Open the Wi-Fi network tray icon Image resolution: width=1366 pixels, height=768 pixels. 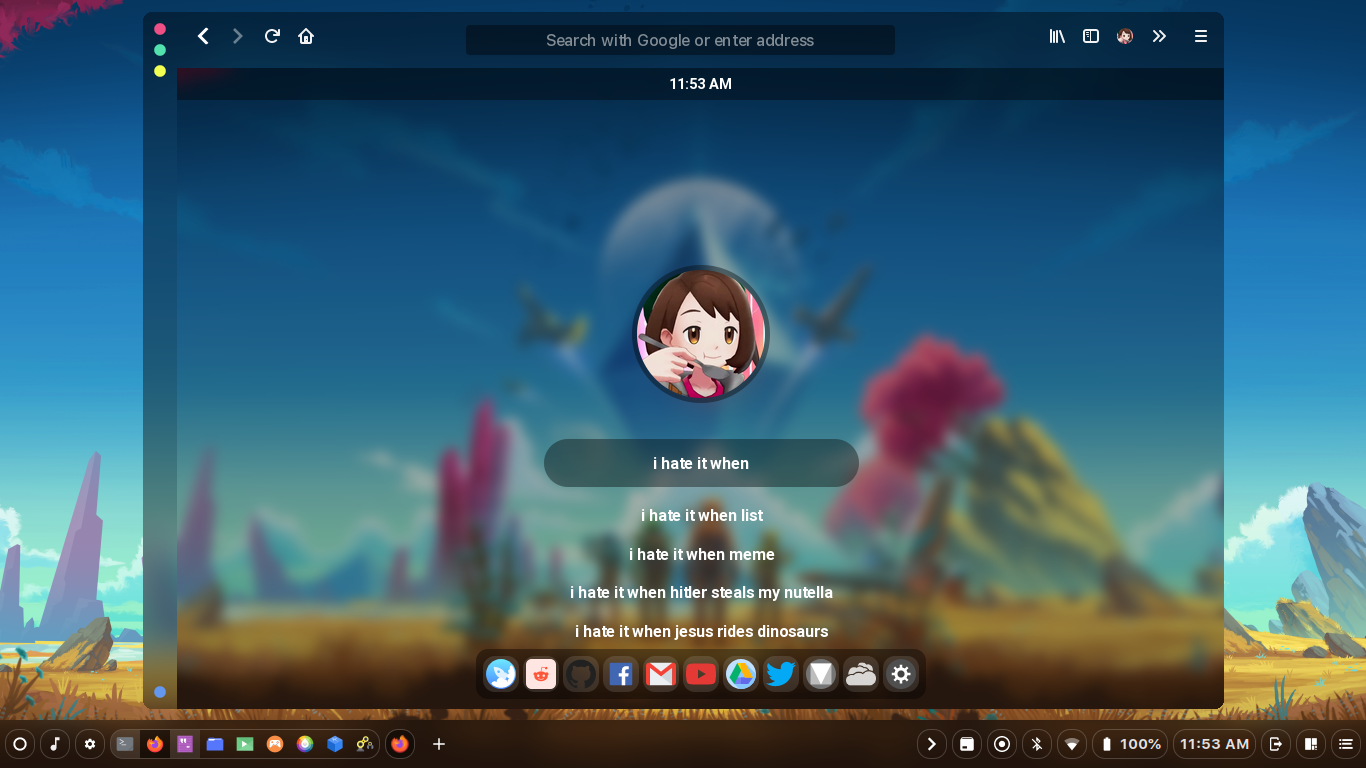pos(1072,744)
